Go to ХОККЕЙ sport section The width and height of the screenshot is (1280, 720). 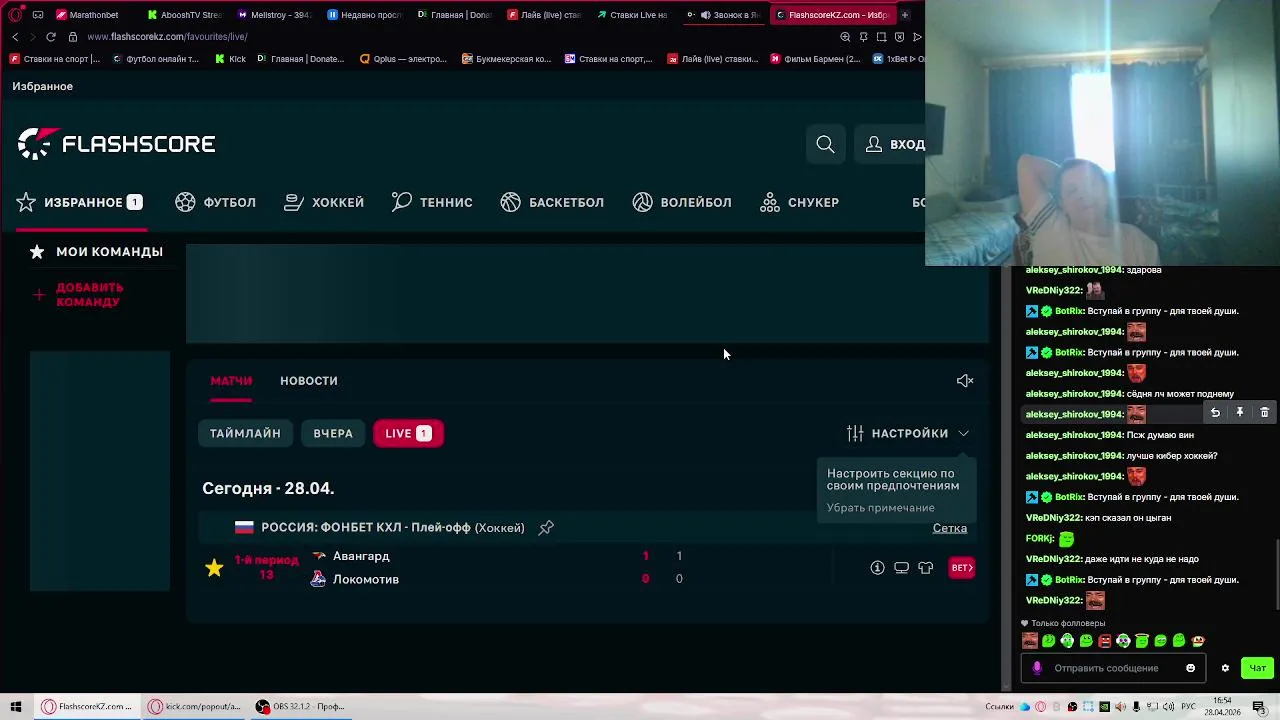click(324, 202)
